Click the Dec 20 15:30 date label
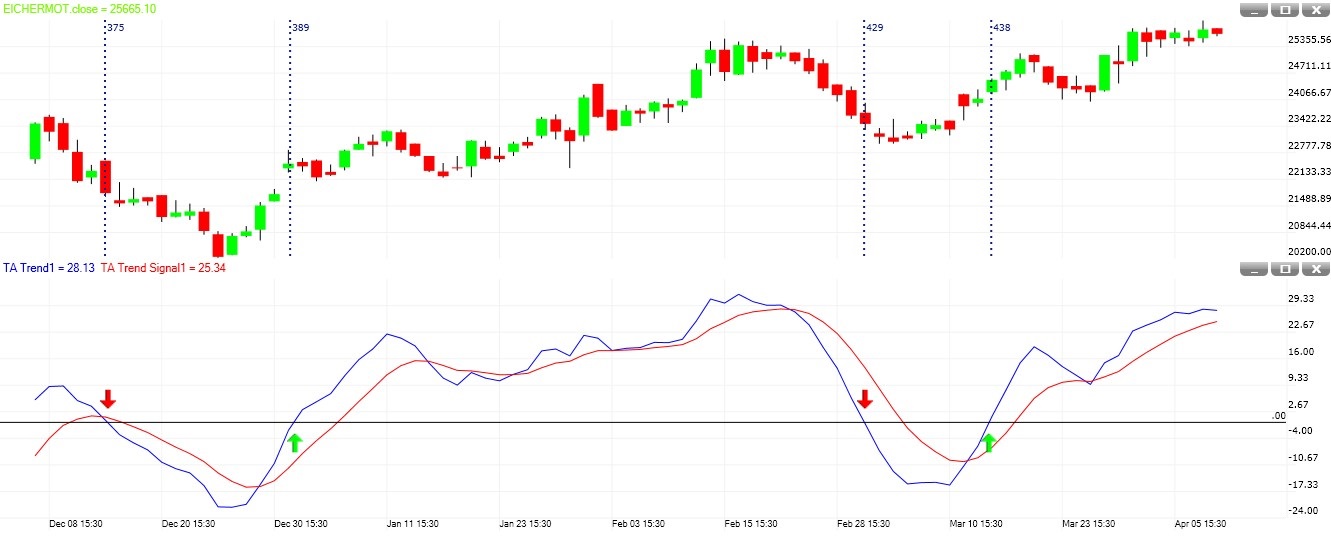 pos(189,523)
